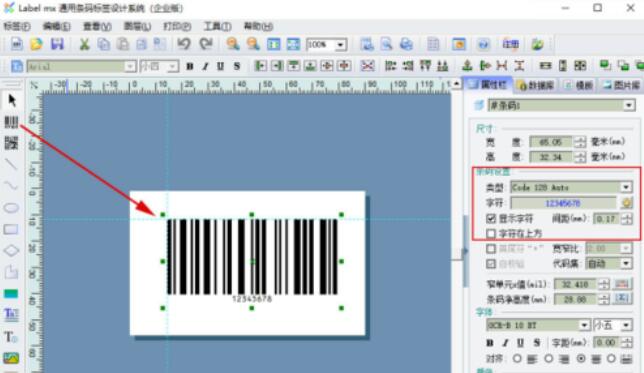Click the New label icon in toolbar
This screenshot has width=644, height=373.
coord(16,44)
